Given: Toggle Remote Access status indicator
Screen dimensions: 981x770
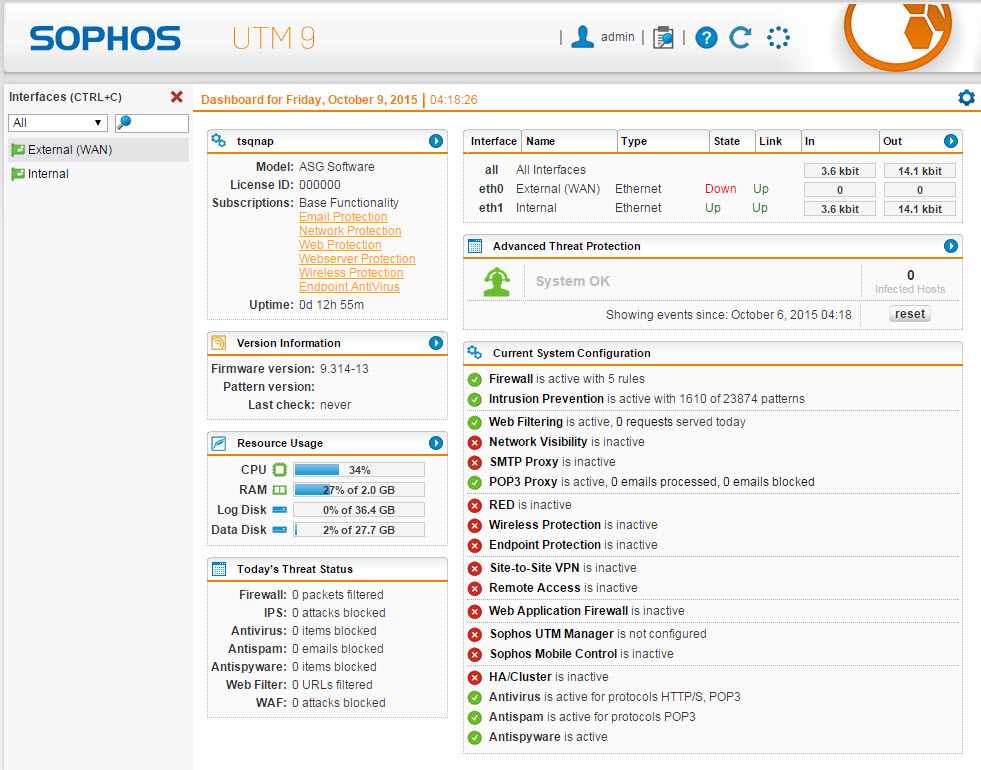Looking at the screenshot, I should tap(475, 589).
